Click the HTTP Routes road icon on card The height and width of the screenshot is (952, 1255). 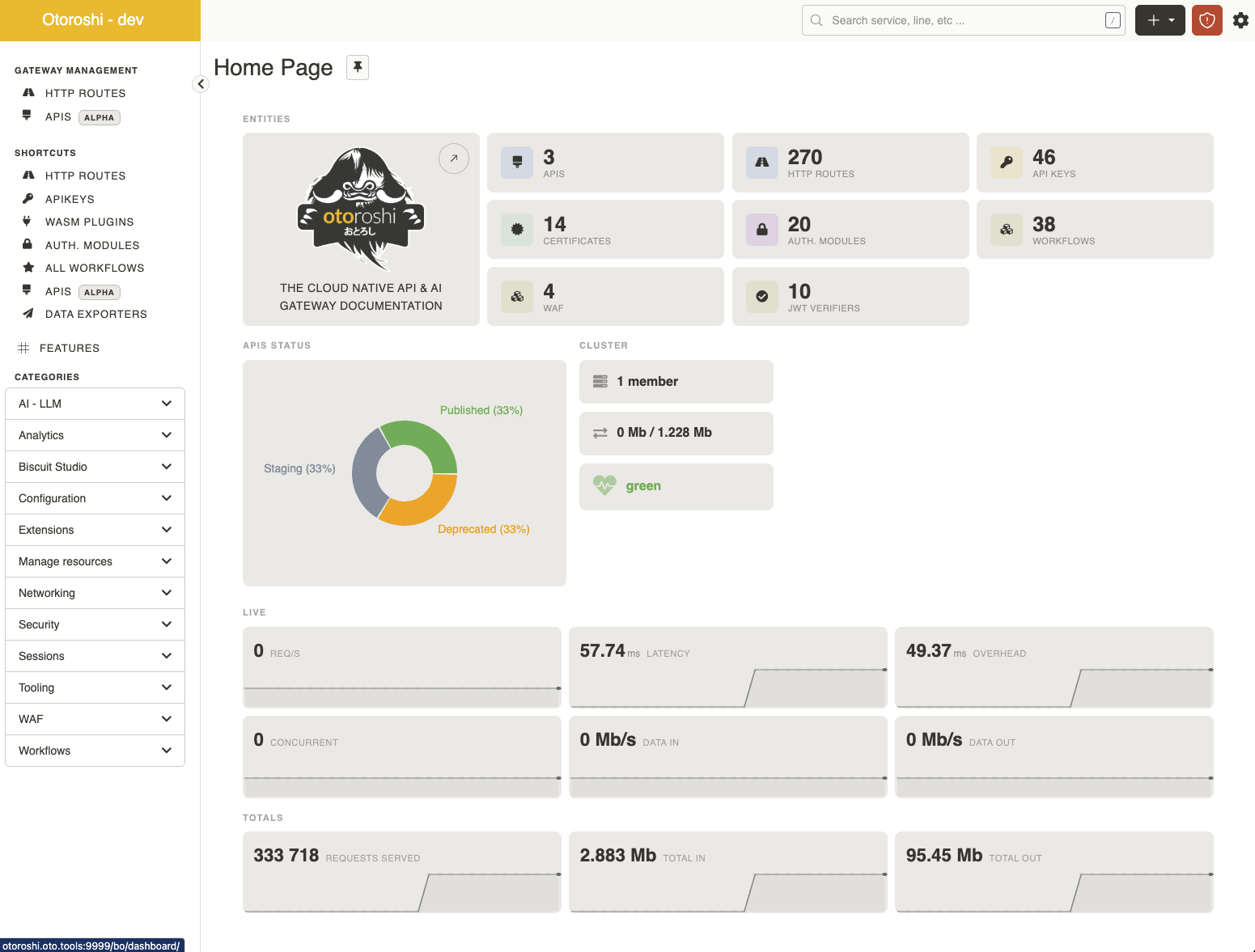pyautogui.click(x=761, y=162)
